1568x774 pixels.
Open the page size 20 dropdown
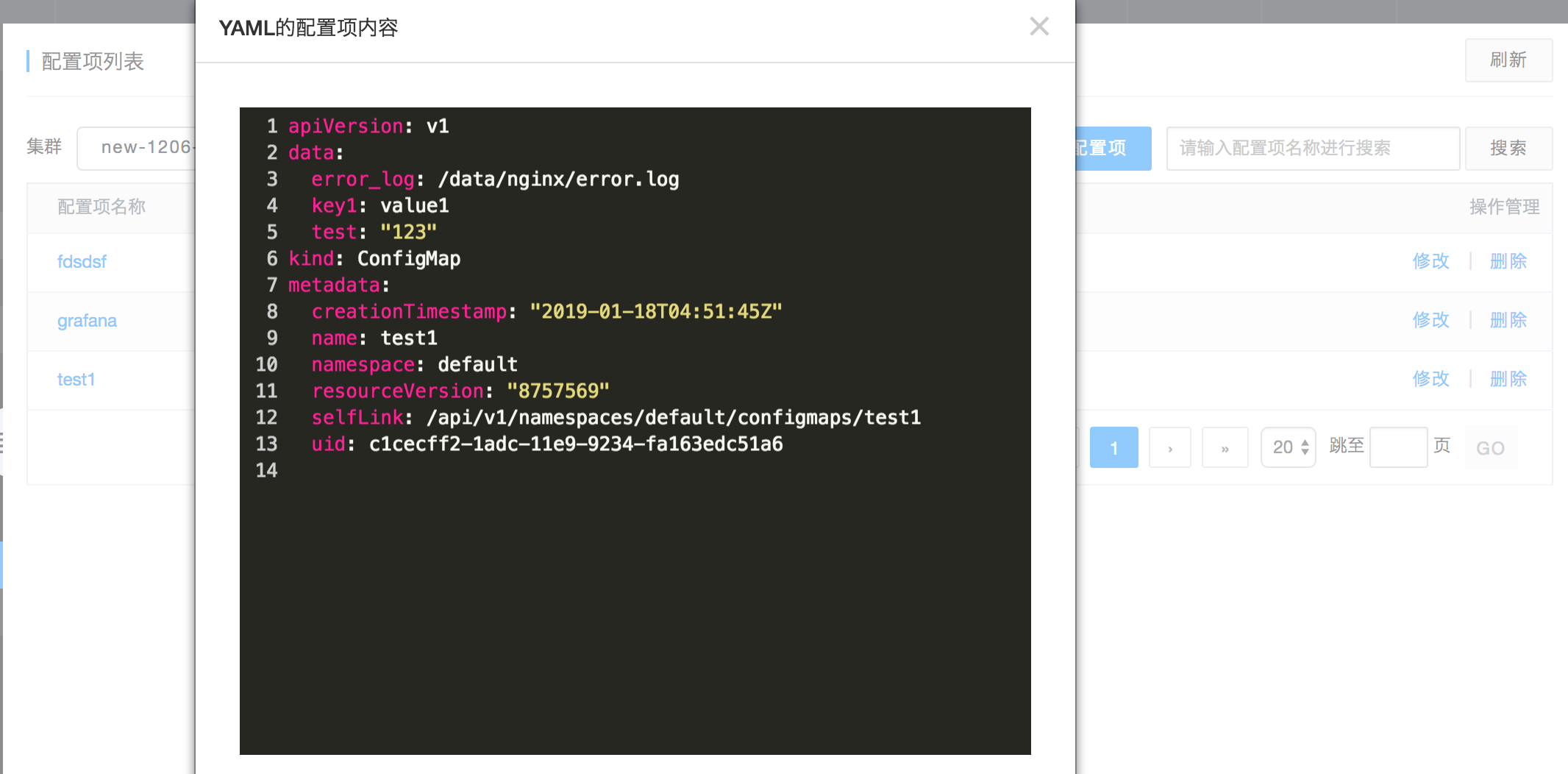1289,447
